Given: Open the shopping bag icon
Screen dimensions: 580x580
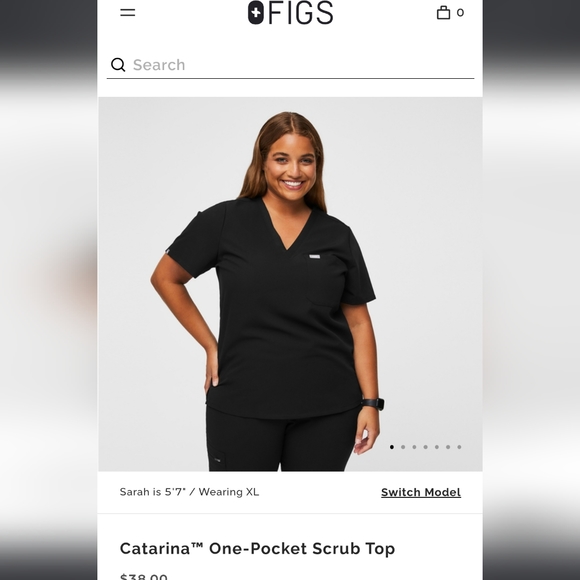Looking at the screenshot, I should 443,12.
